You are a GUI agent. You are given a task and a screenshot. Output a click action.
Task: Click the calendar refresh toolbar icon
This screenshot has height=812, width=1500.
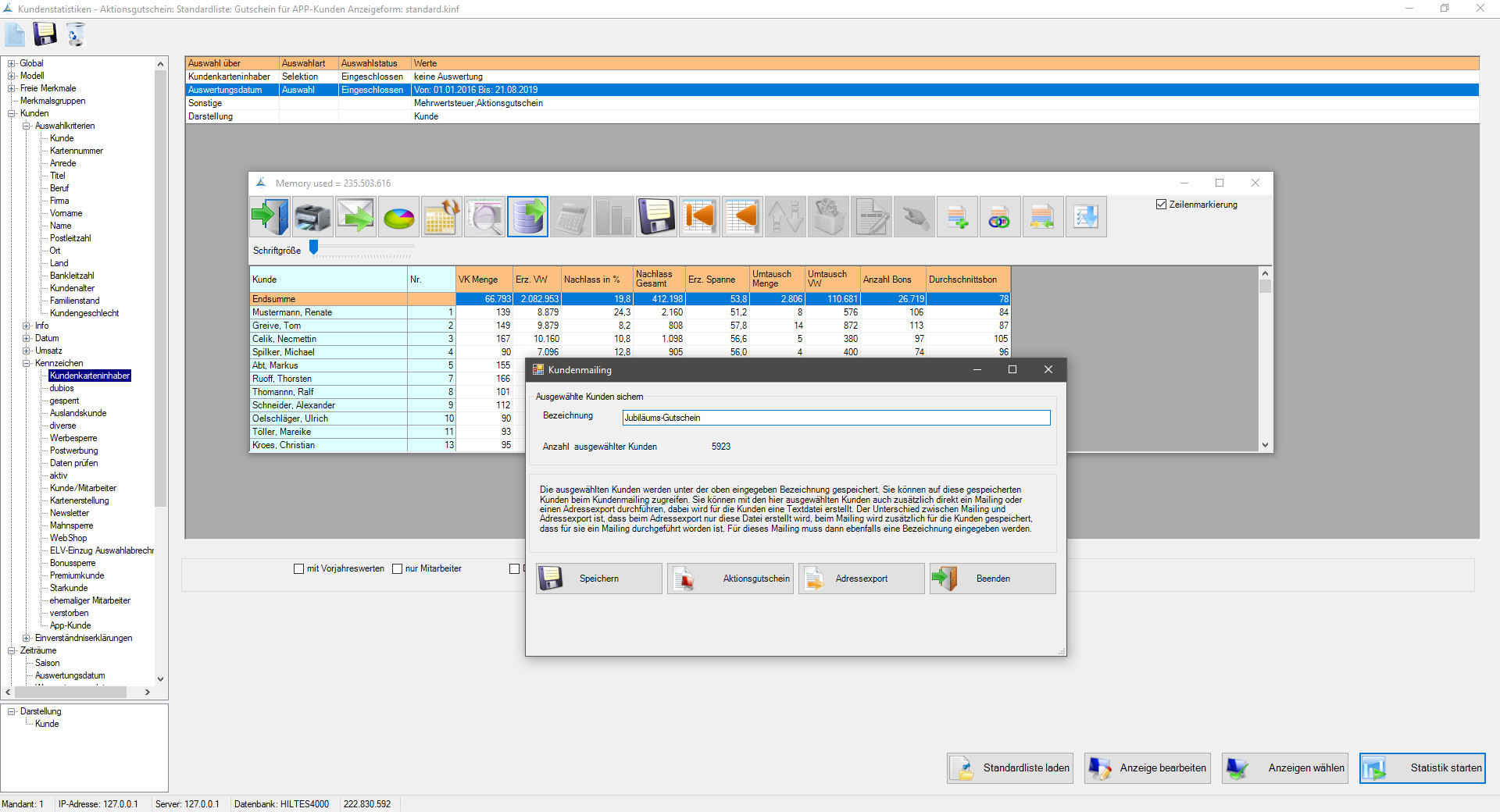[x=441, y=217]
